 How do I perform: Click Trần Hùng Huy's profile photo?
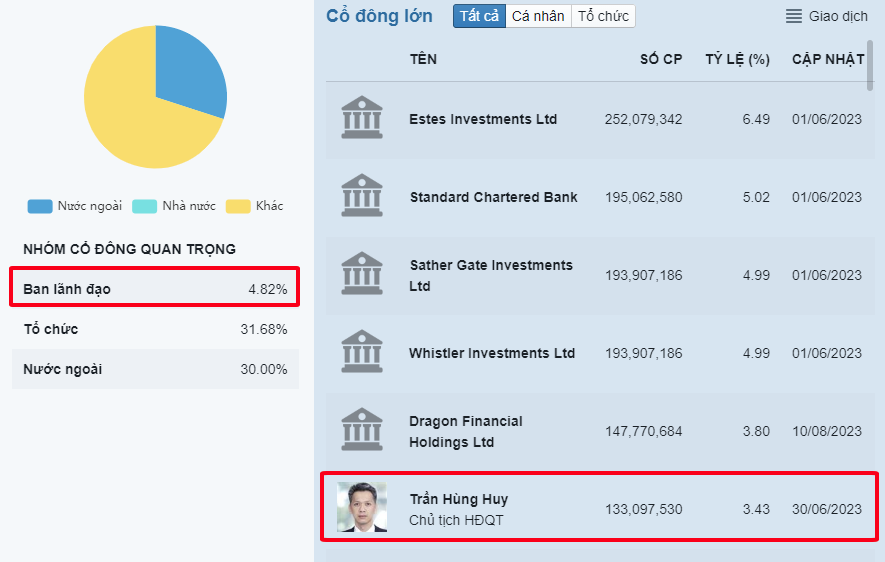click(x=361, y=507)
